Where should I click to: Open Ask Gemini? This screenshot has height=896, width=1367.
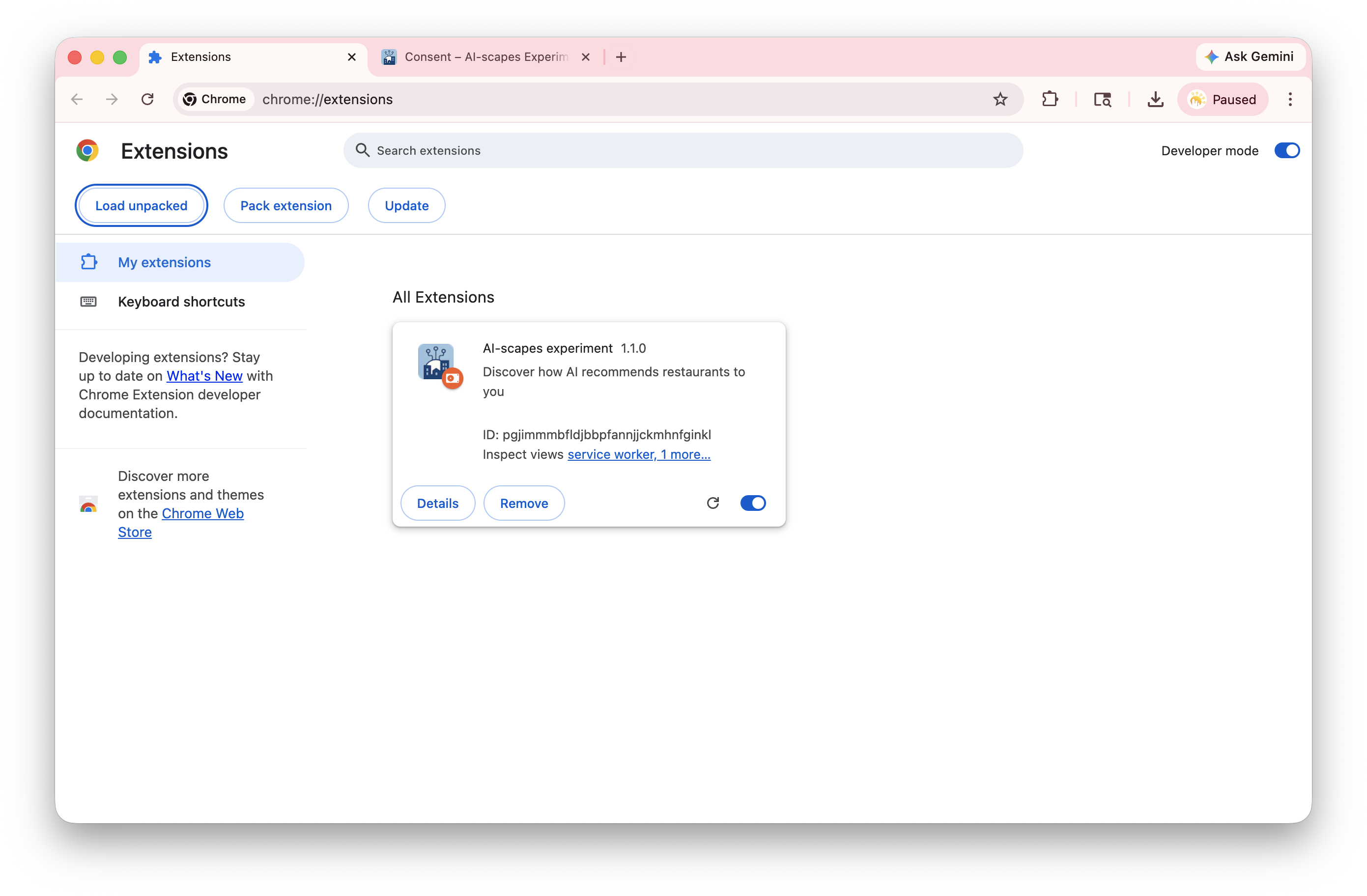(x=1250, y=56)
